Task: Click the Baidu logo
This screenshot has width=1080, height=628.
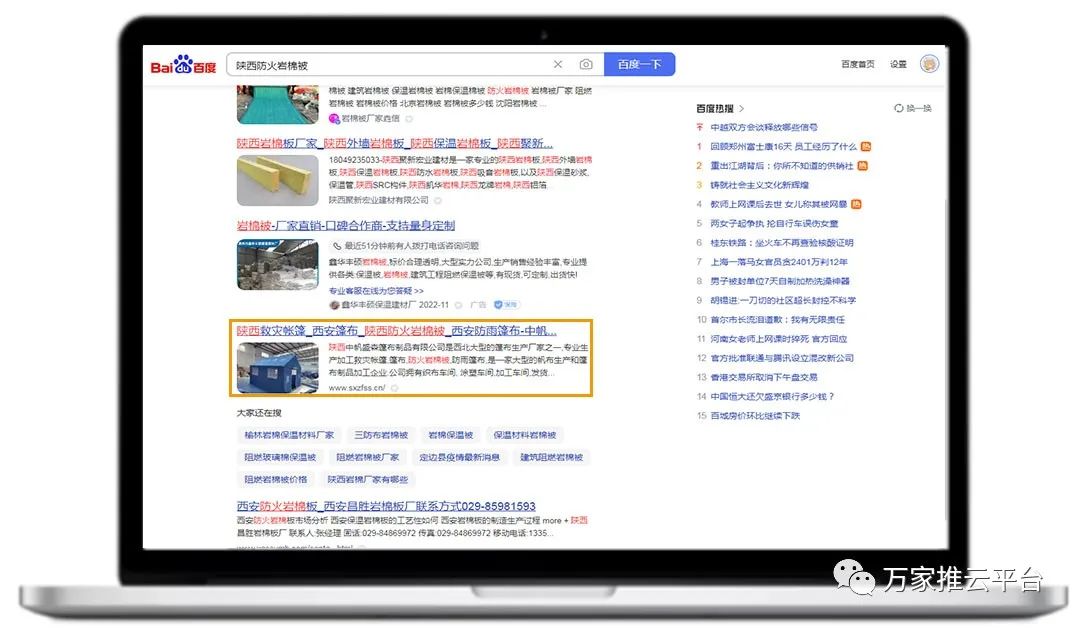Action: click(183, 65)
